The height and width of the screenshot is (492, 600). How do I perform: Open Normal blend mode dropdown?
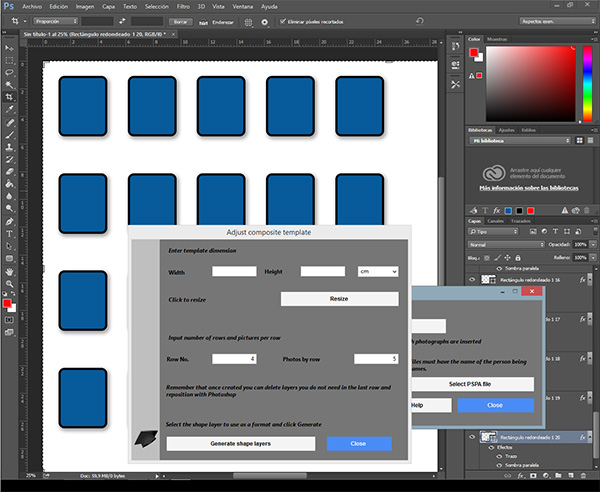pyautogui.click(x=506, y=244)
